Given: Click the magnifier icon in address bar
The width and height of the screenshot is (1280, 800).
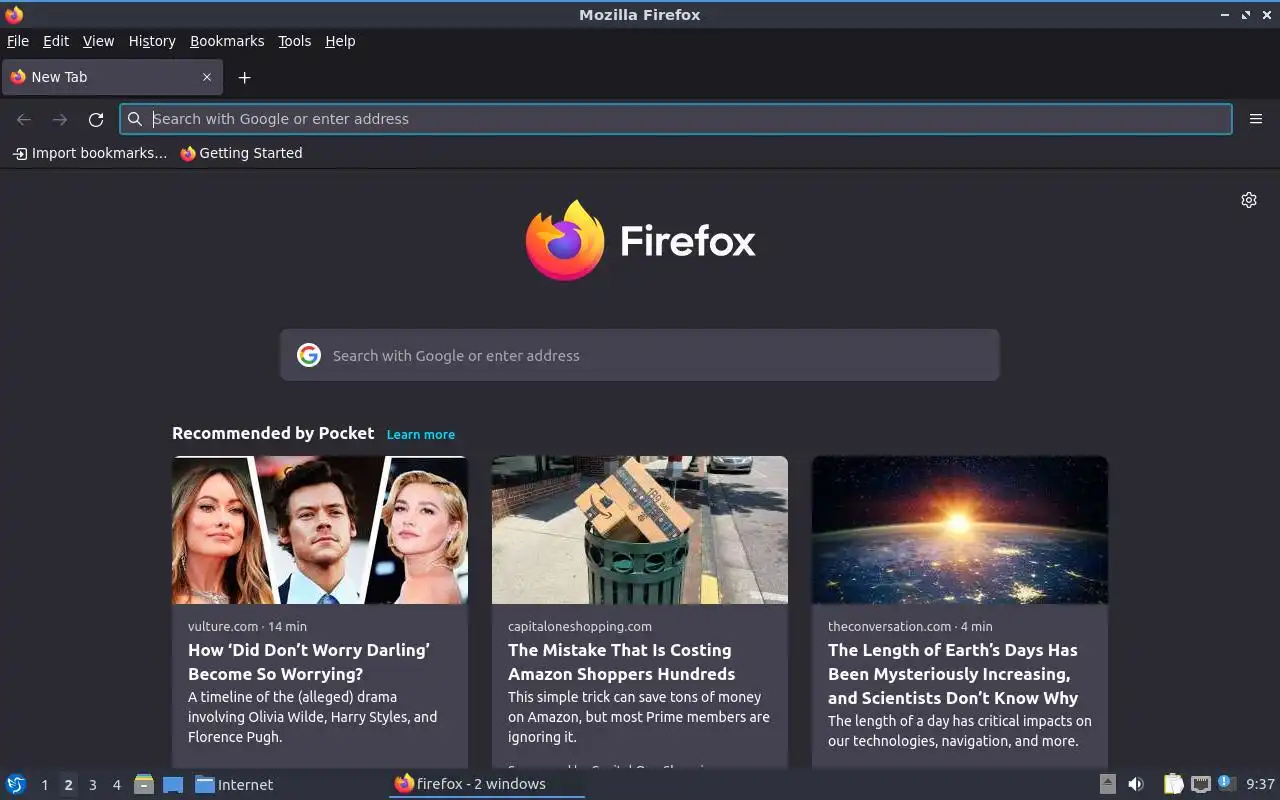Looking at the screenshot, I should click(x=135, y=119).
